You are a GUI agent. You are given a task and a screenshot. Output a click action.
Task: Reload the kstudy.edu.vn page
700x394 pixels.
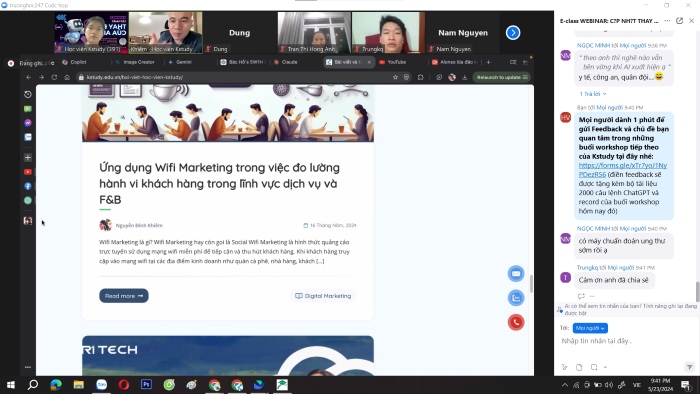[54, 77]
